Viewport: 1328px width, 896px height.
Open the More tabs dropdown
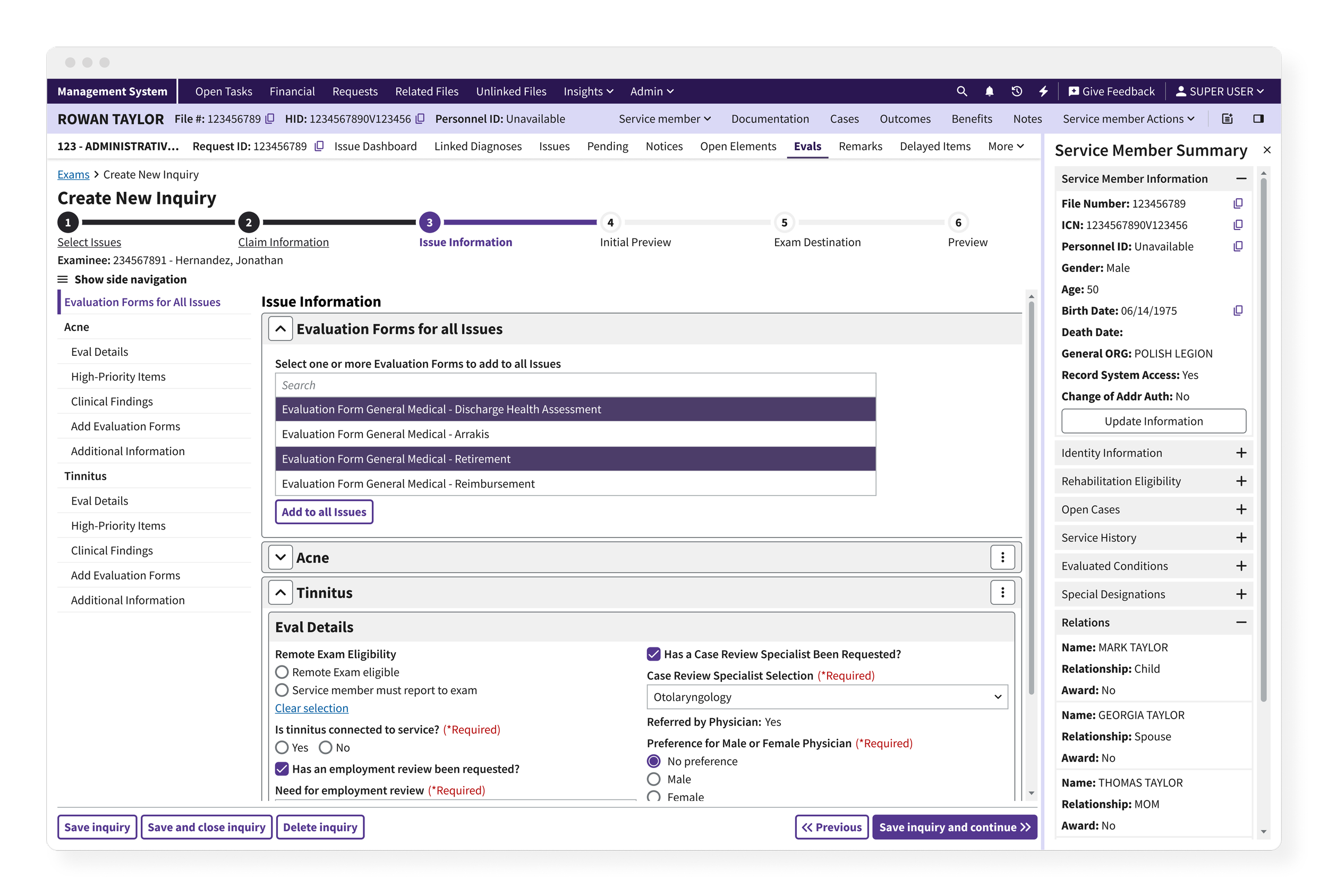[1005, 146]
